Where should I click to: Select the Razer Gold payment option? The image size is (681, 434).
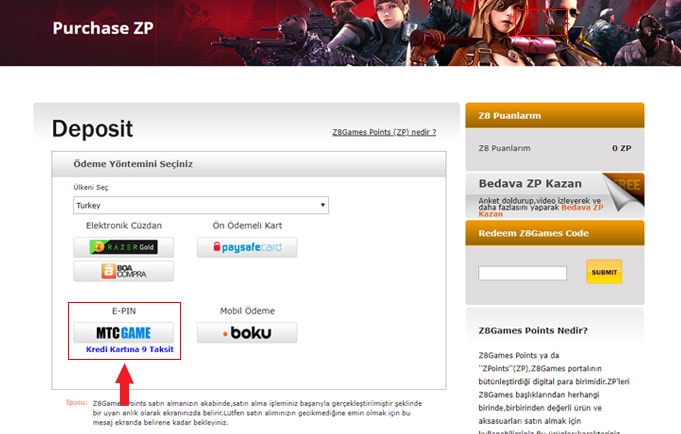(x=123, y=247)
